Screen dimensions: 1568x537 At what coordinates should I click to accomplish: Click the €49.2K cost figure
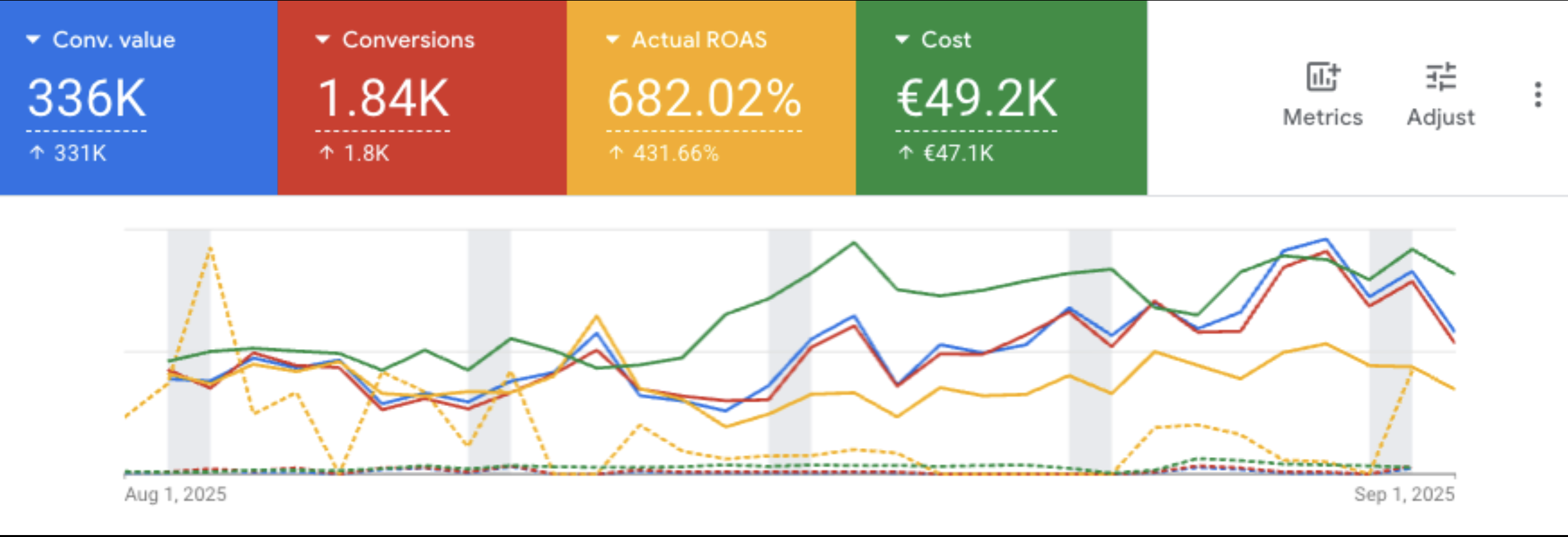(x=976, y=98)
